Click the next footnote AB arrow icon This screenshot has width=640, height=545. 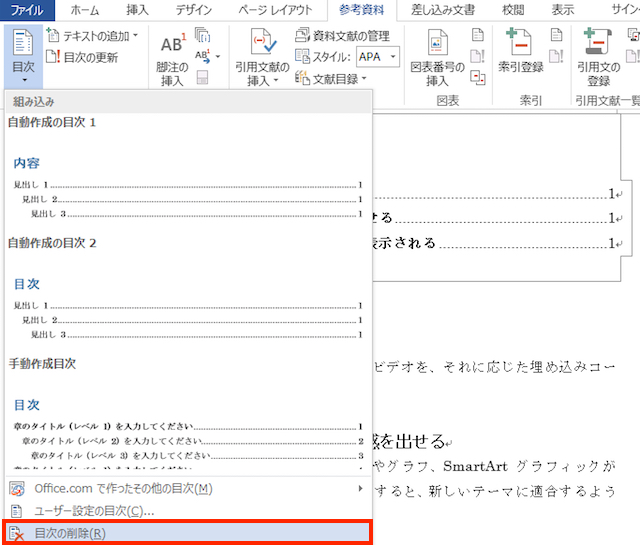click(x=202, y=56)
